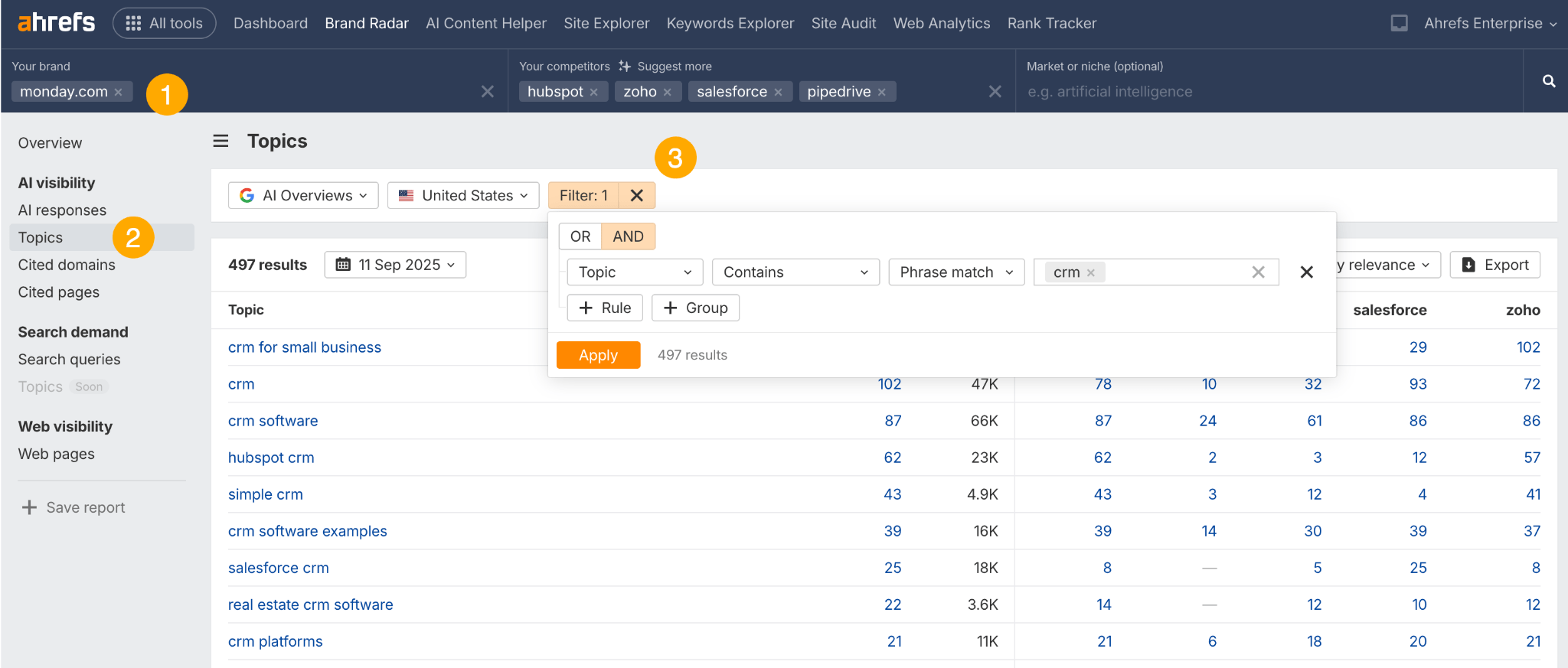Open the 'crm for small business' topic link
Image resolution: width=1568 pixels, height=668 pixels.
pyautogui.click(x=305, y=347)
